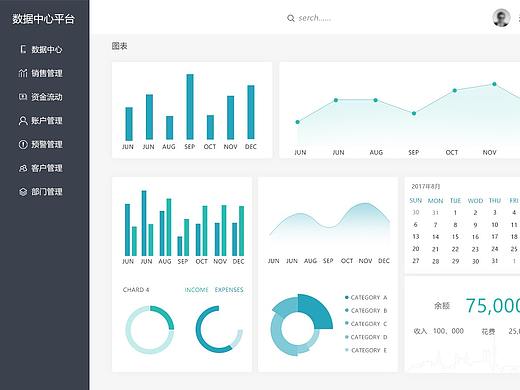Select calendar date 9
The height and width of the screenshot is (390, 520).
475,225
